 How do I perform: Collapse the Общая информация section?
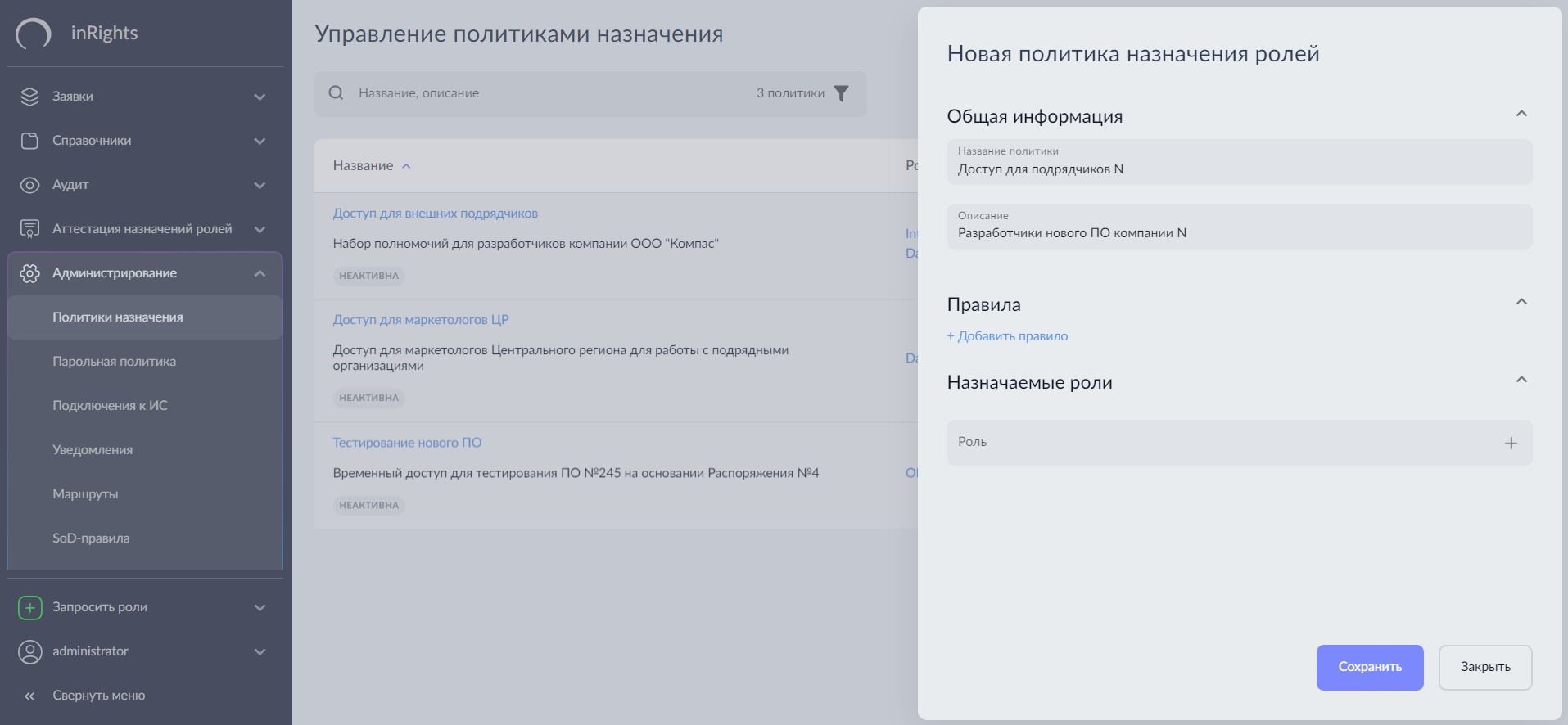click(x=1521, y=114)
